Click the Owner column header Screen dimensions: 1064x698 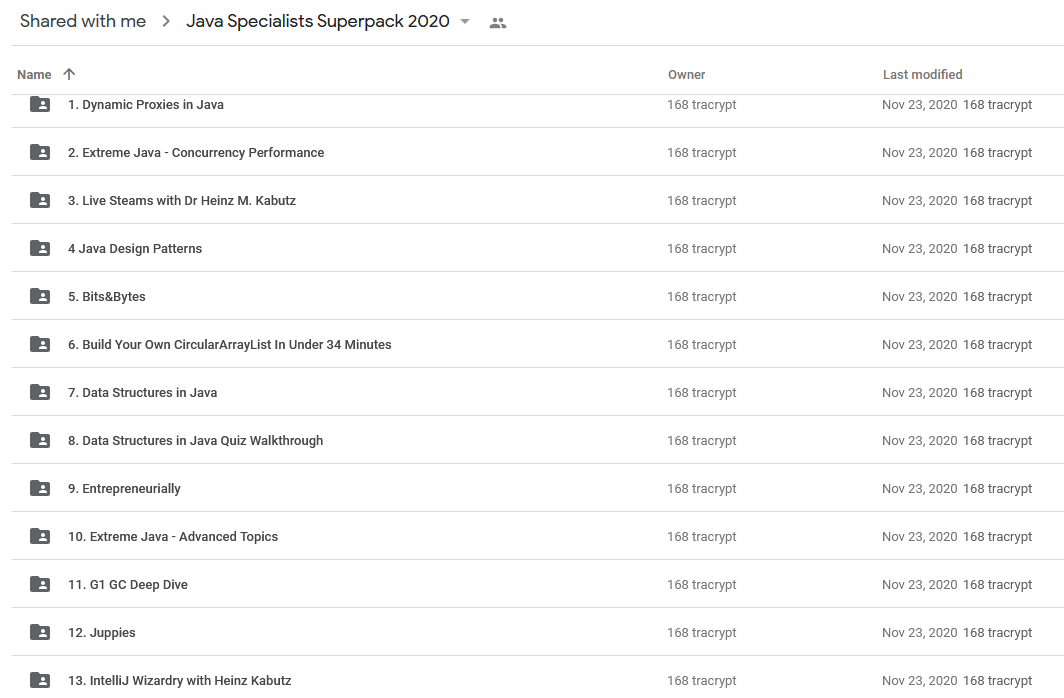(x=686, y=75)
